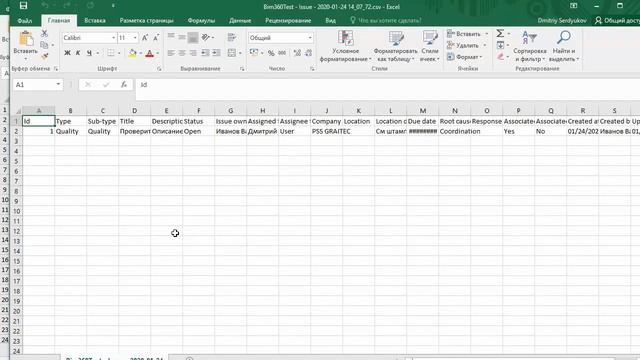Click the Ribbon Display Options icon
Viewport: 640px width, 360px height.
tap(573, 6)
